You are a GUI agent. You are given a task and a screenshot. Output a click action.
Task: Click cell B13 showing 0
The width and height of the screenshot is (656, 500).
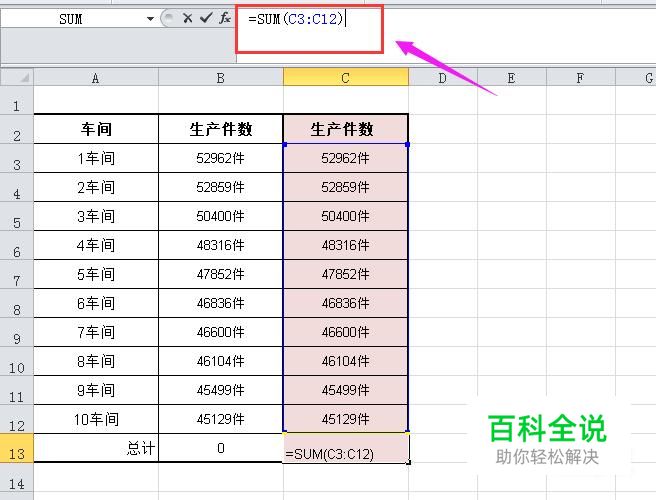(x=221, y=448)
